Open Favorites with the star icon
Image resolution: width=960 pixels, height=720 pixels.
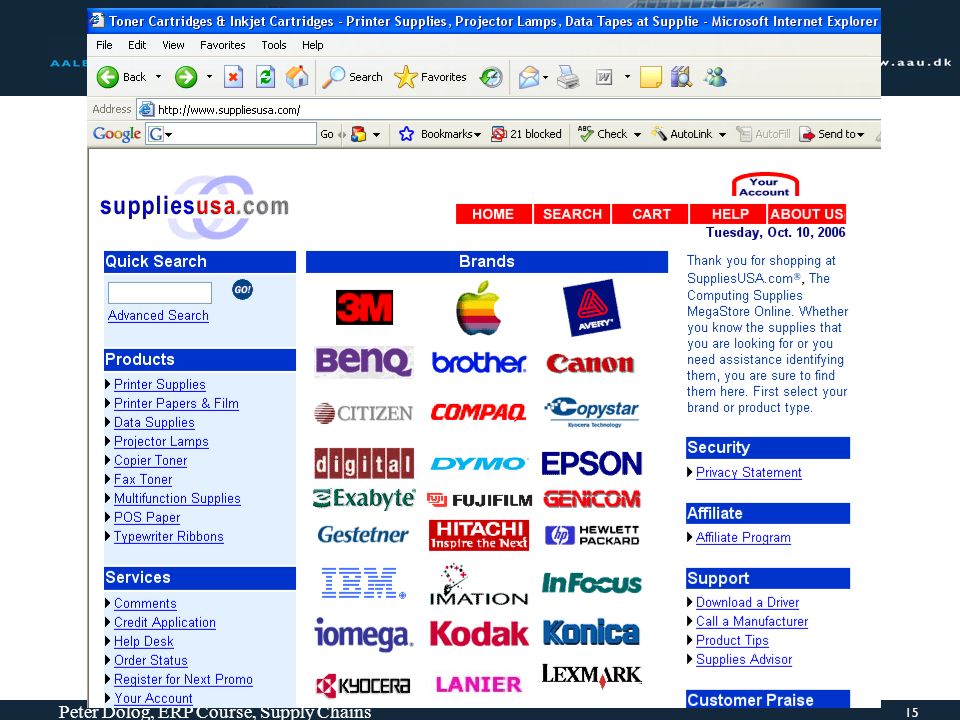405,77
